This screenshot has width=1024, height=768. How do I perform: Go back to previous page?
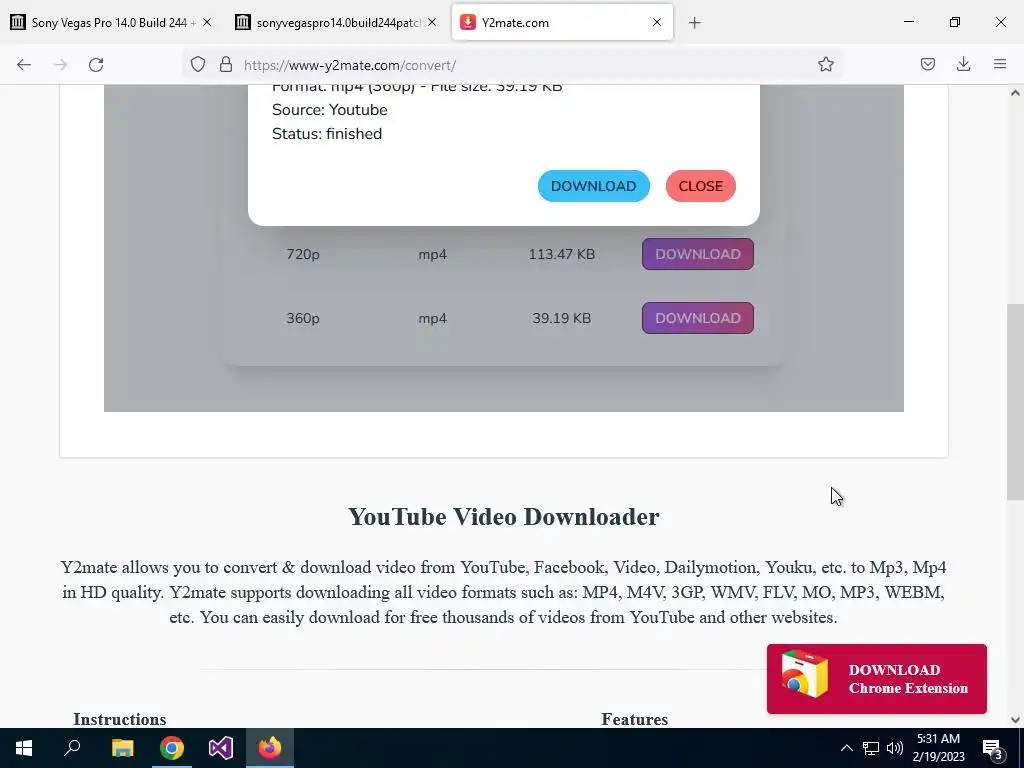[x=24, y=65]
